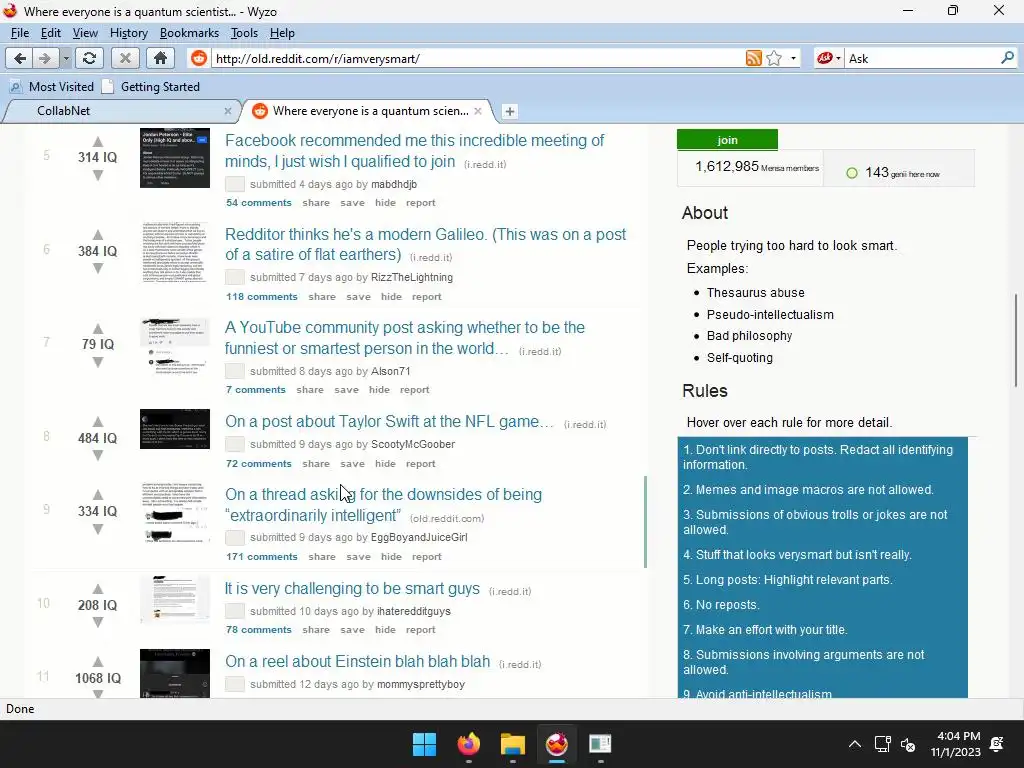
Task: Bookmark this page with the star icon
Action: click(x=775, y=59)
